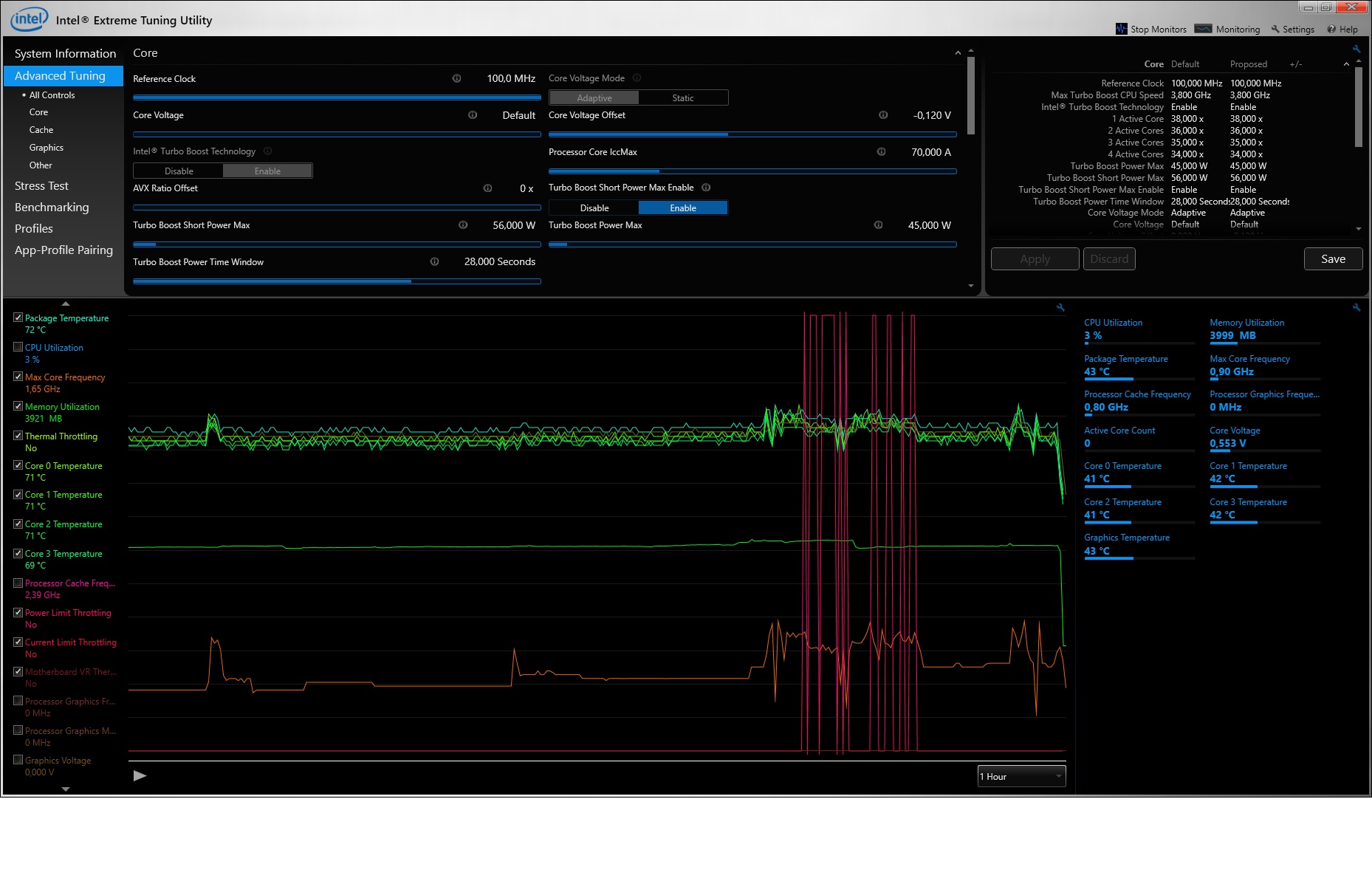Click the proposed settings list down arrow

tap(1359, 229)
